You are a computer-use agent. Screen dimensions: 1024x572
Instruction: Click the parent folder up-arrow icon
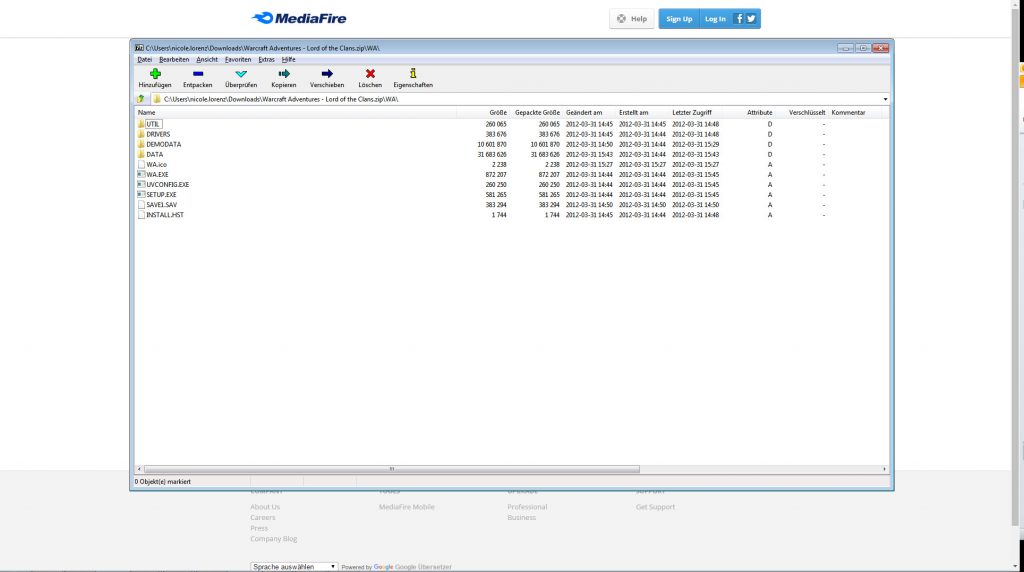pos(141,99)
